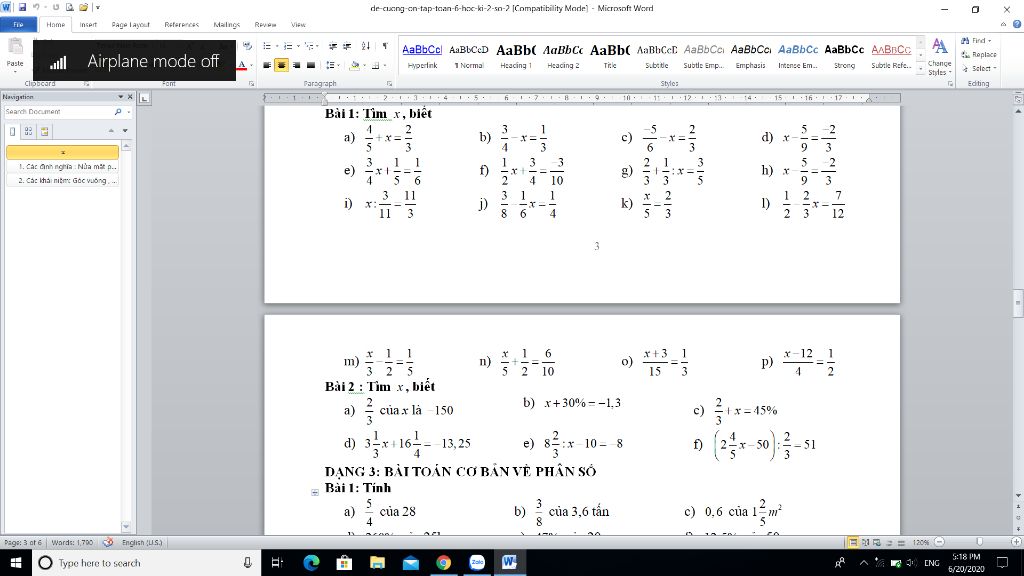Image resolution: width=1024 pixels, height=576 pixels.
Task: Apply the Subtitle style
Action: pos(657,56)
